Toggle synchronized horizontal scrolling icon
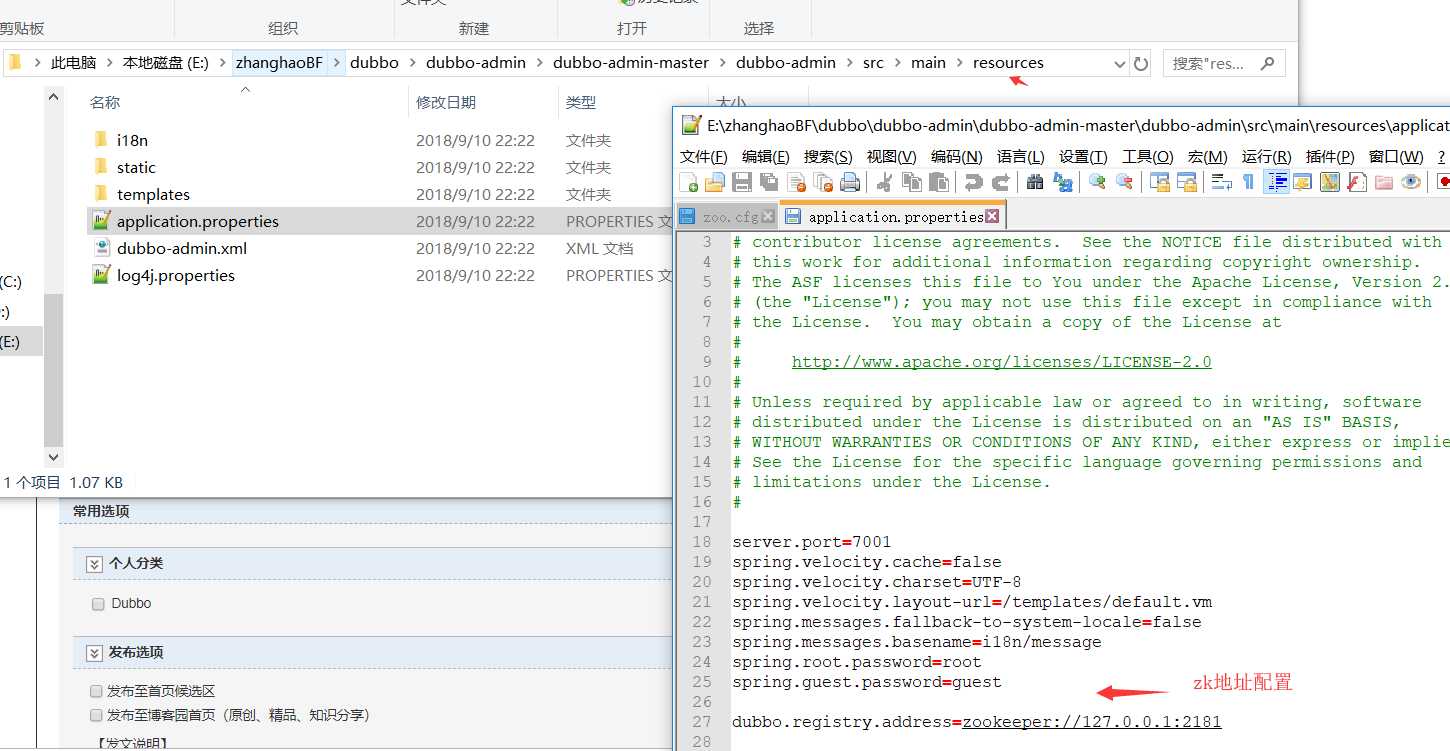This screenshot has width=1450, height=751. (1187, 182)
